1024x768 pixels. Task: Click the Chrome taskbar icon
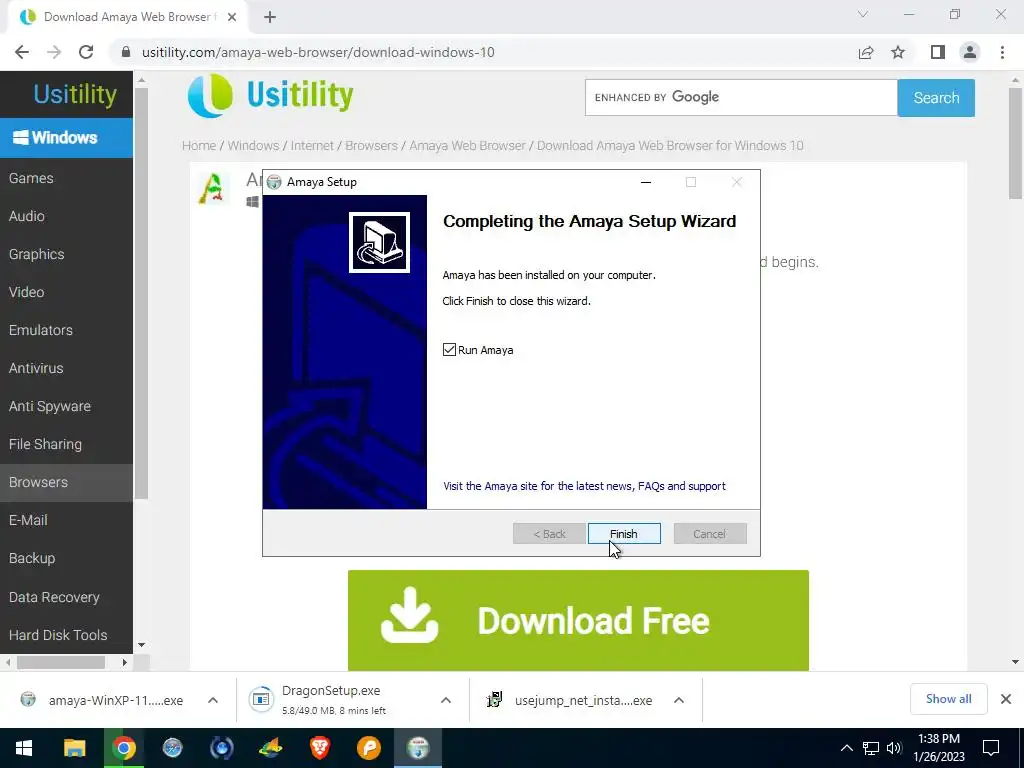tap(123, 748)
